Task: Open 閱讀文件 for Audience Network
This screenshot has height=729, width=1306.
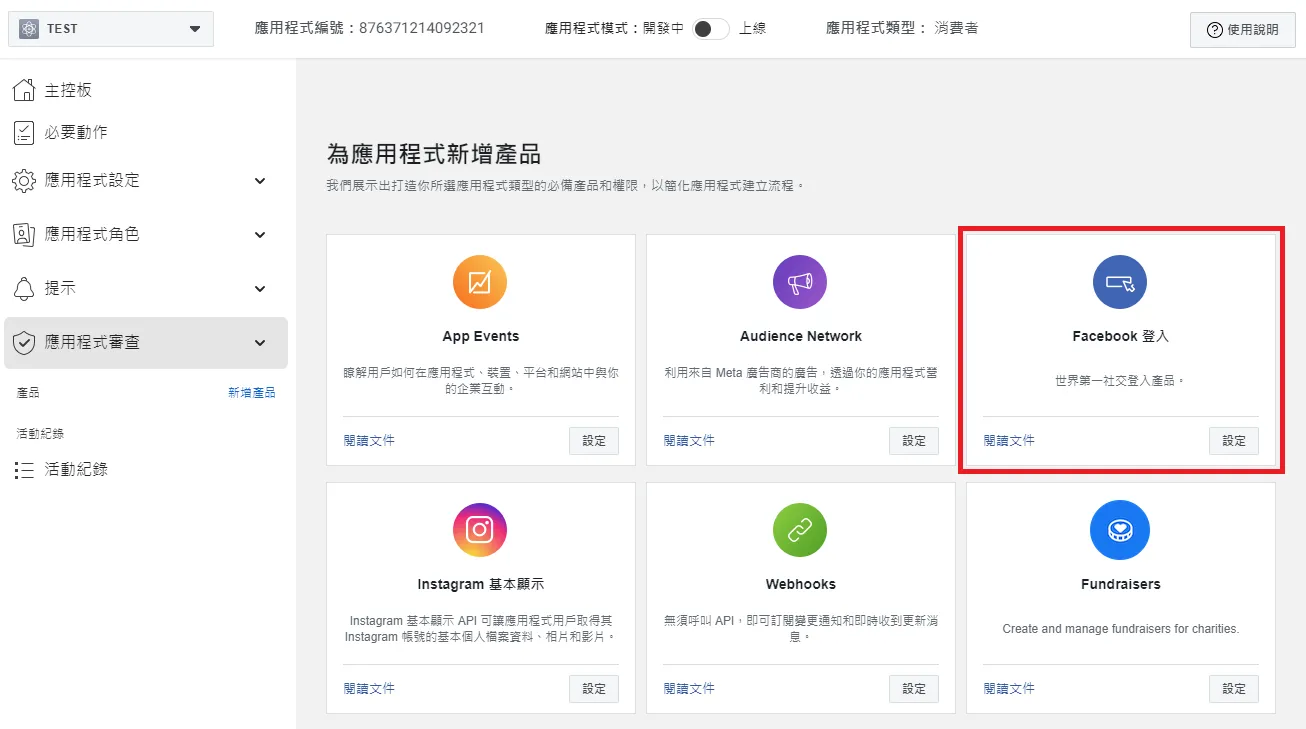Action: [689, 440]
